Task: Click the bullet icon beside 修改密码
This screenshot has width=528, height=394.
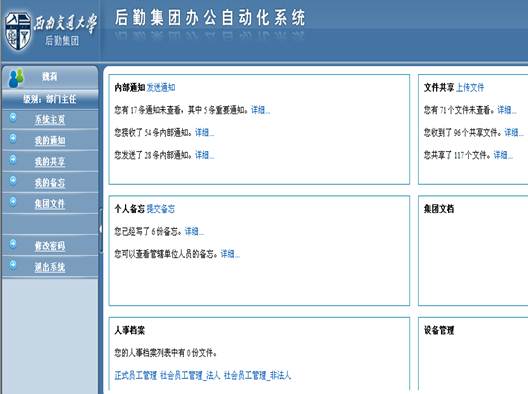Action: (x=13, y=243)
